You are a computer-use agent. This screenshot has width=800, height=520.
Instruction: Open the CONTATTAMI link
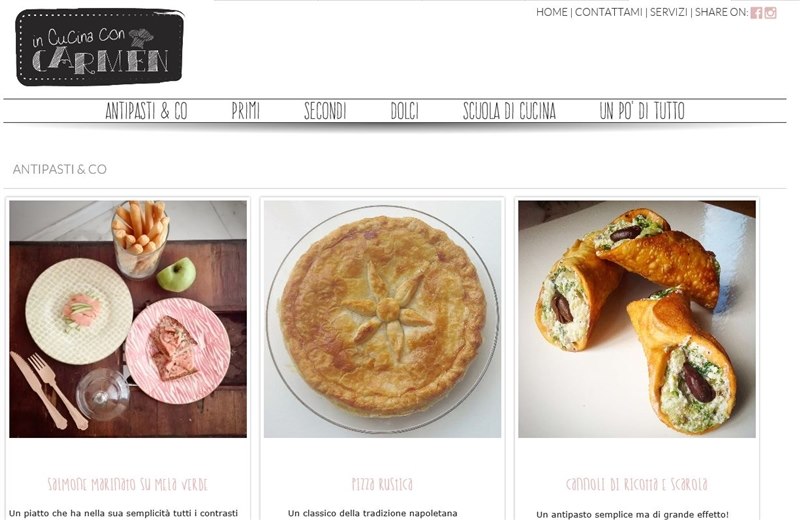coord(609,12)
